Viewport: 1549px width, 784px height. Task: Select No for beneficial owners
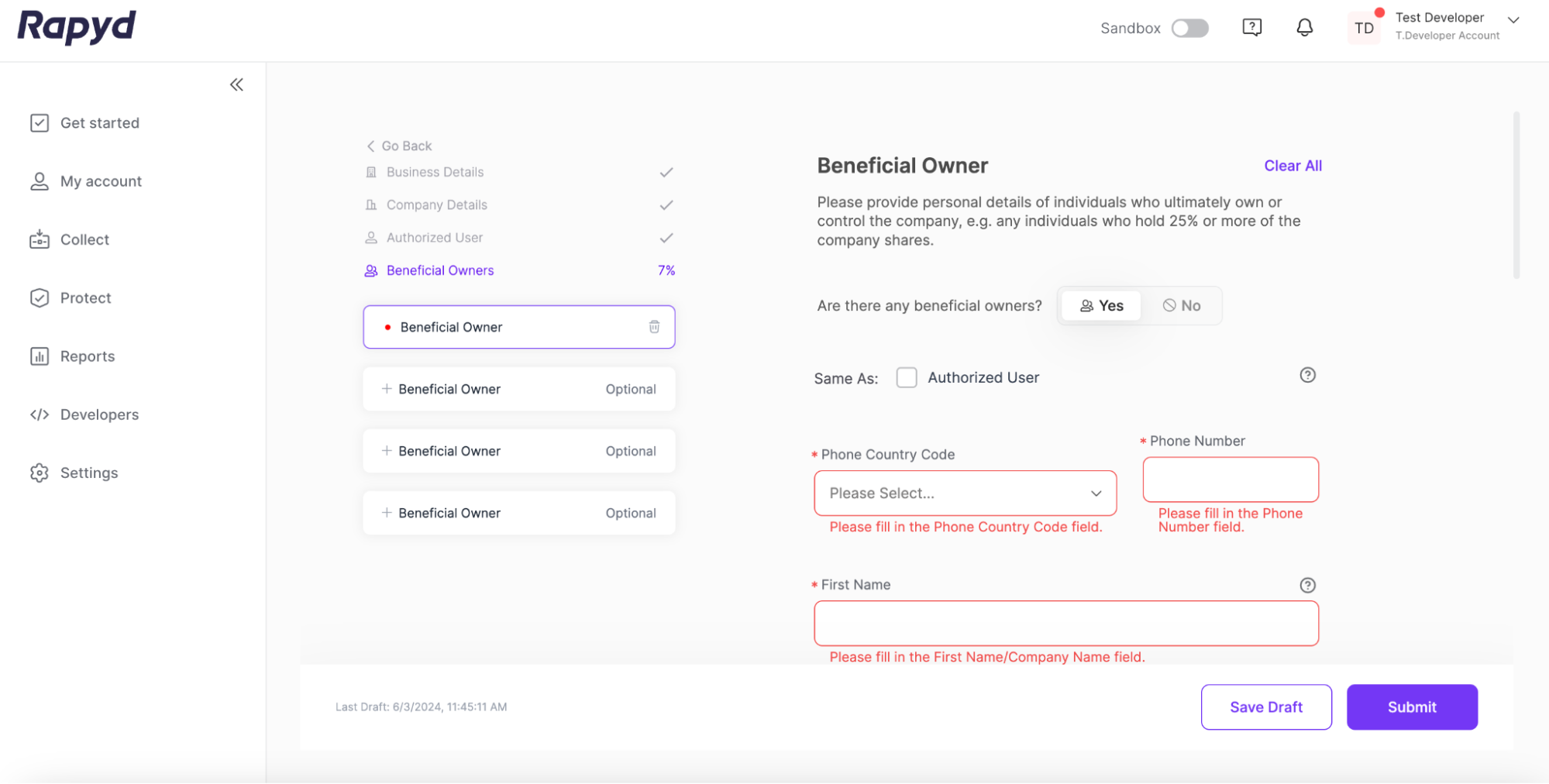(1182, 306)
